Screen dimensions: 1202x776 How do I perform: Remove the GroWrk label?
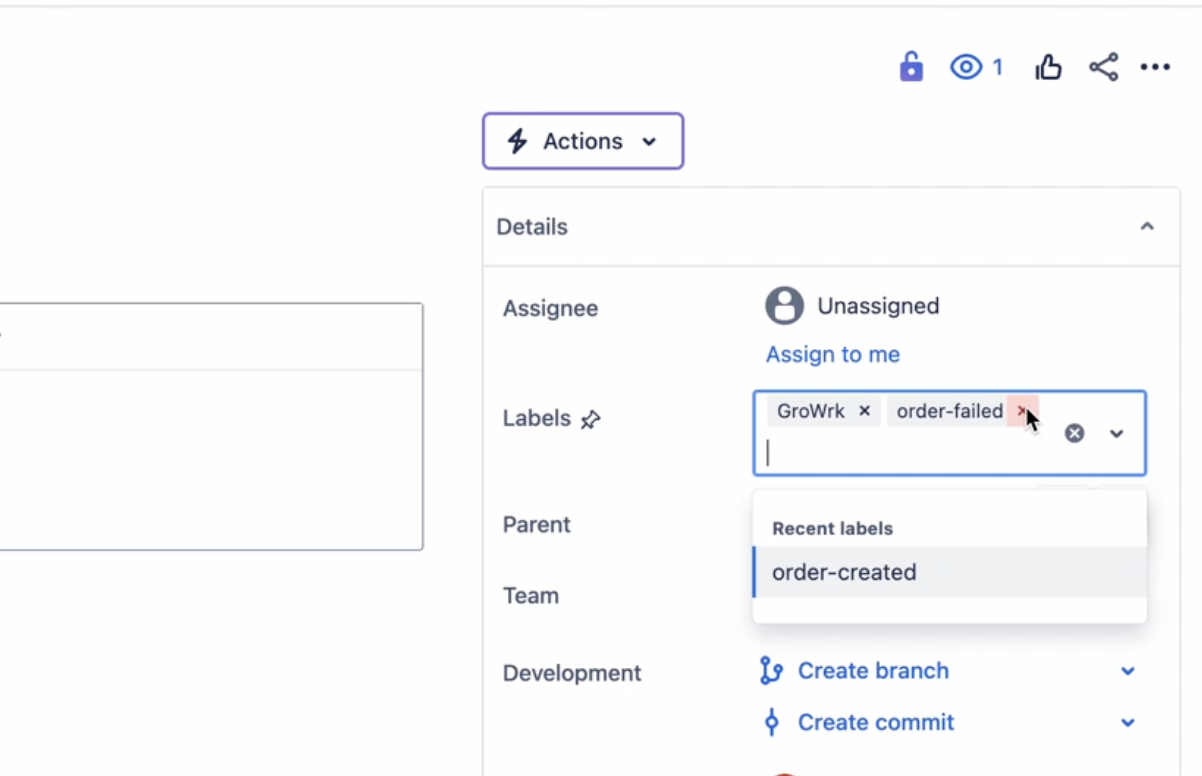click(864, 410)
